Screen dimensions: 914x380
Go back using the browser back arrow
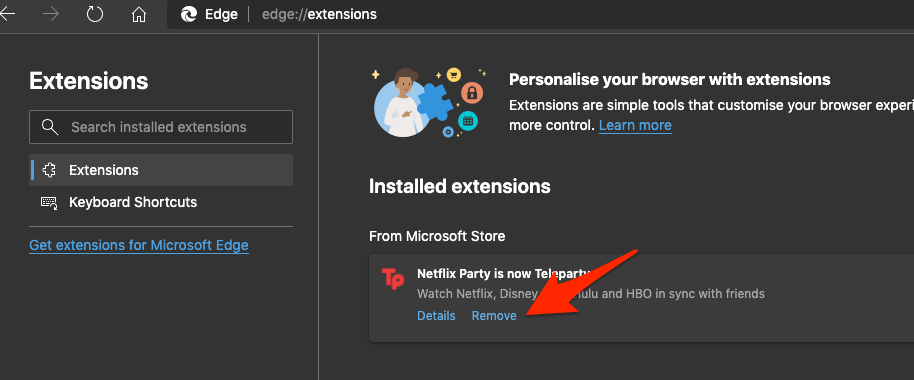[x=7, y=14]
